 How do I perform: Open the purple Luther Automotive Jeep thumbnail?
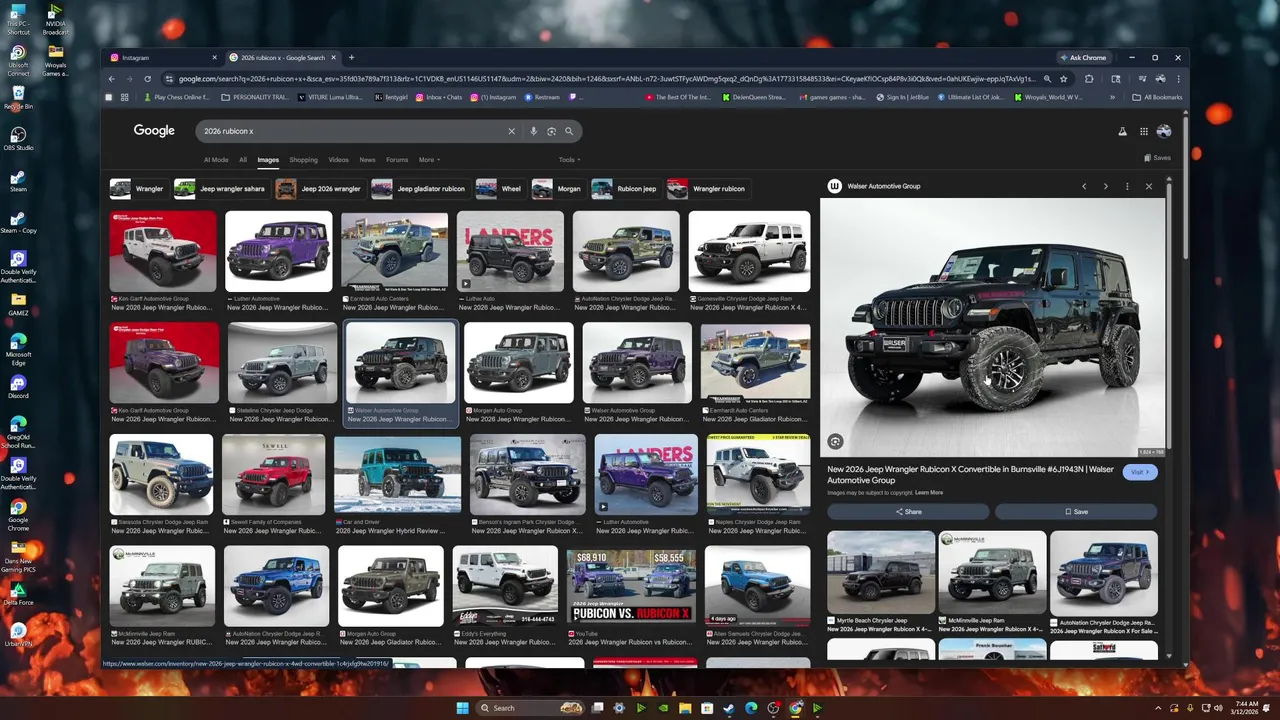coord(278,251)
